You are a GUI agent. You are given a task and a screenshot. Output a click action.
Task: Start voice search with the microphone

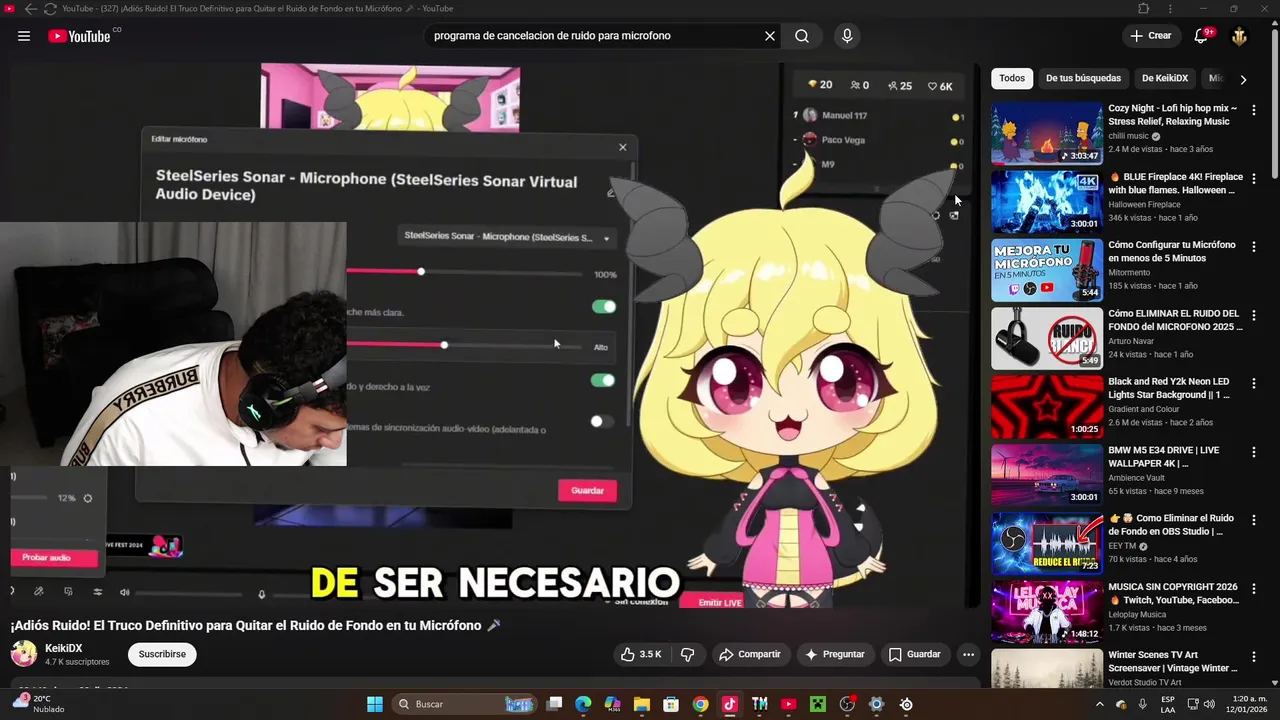coord(847,36)
